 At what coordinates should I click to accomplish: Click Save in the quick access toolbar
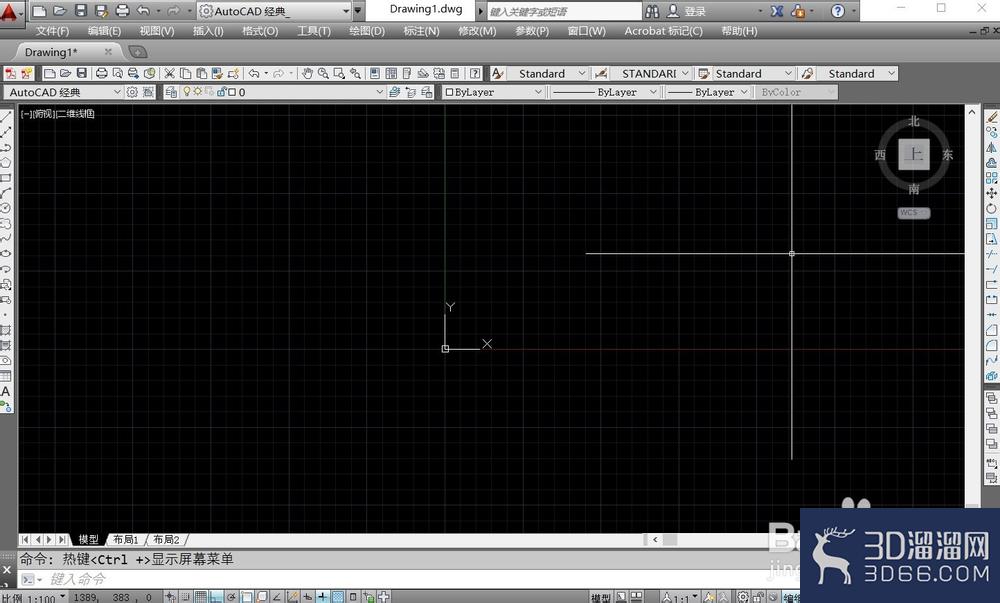tap(80, 11)
